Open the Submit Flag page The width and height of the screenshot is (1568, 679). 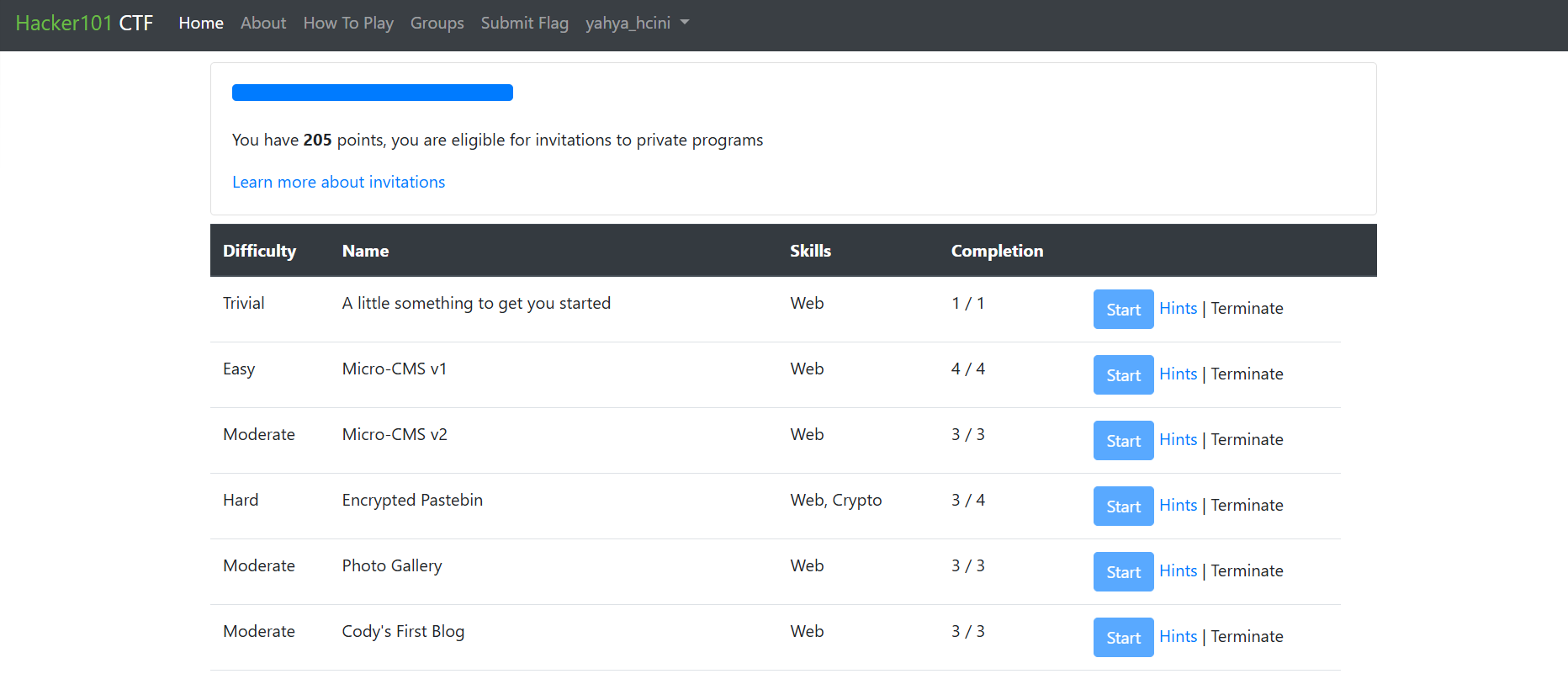(x=525, y=23)
